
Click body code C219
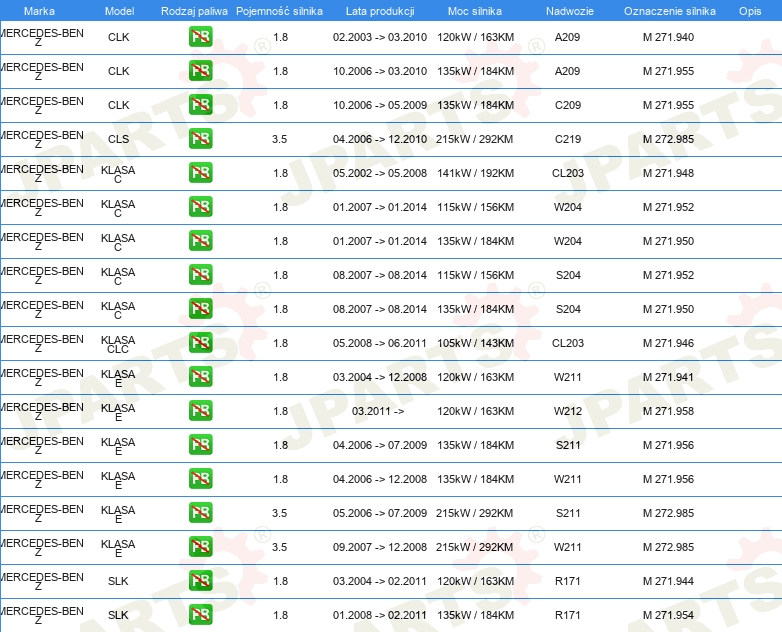(568, 139)
